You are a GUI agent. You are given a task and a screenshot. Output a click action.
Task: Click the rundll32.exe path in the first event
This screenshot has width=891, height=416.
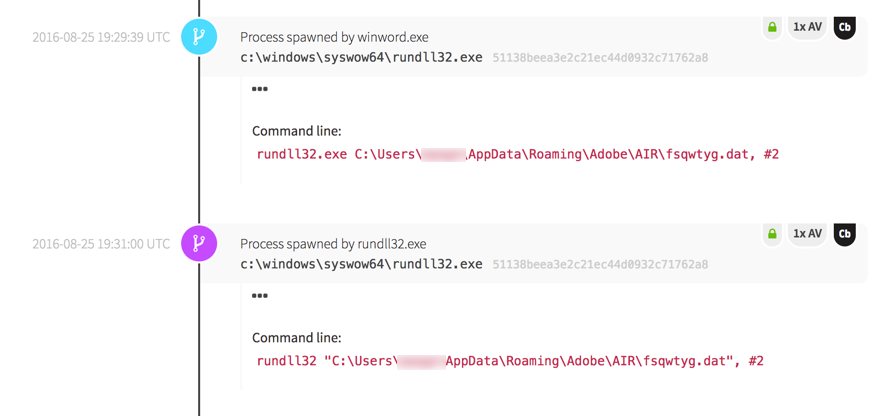point(361,58)
